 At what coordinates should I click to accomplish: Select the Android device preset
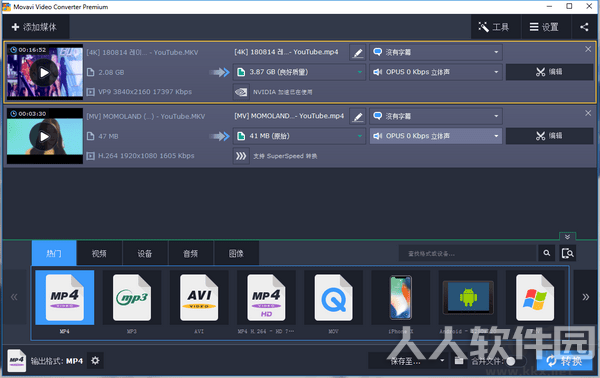tap(468, 302)
